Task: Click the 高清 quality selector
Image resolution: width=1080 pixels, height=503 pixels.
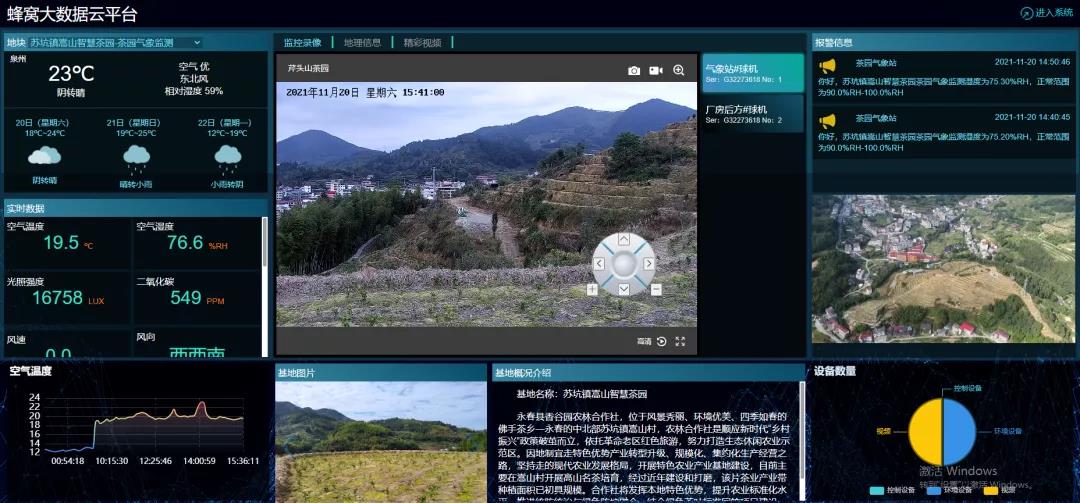Action: (644, 341)
